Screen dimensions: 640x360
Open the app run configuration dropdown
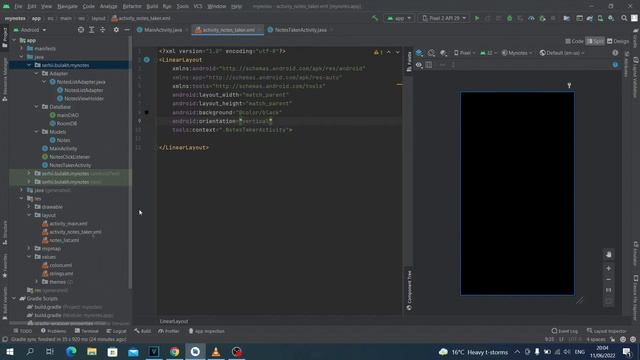[x=399, y=18]
